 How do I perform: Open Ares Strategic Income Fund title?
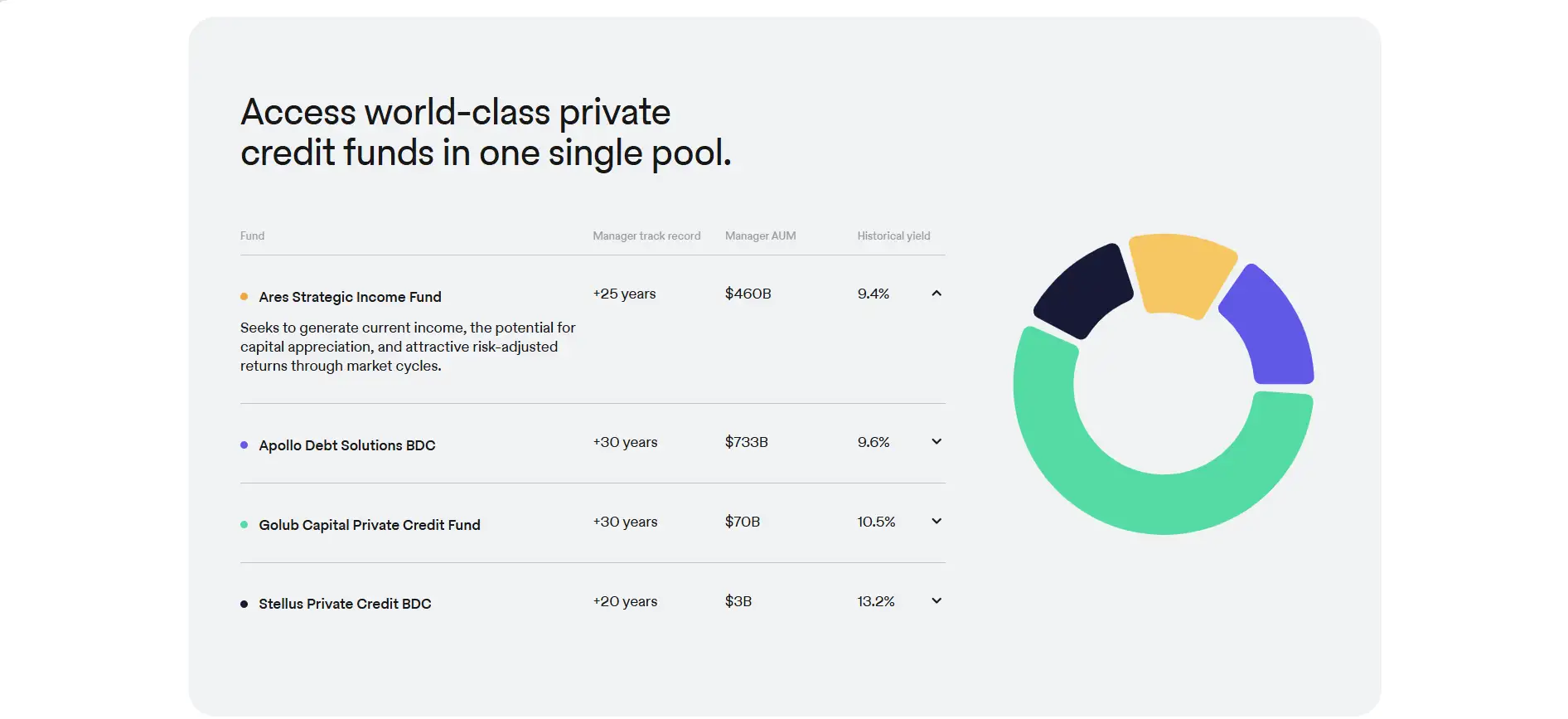(350, 297)
